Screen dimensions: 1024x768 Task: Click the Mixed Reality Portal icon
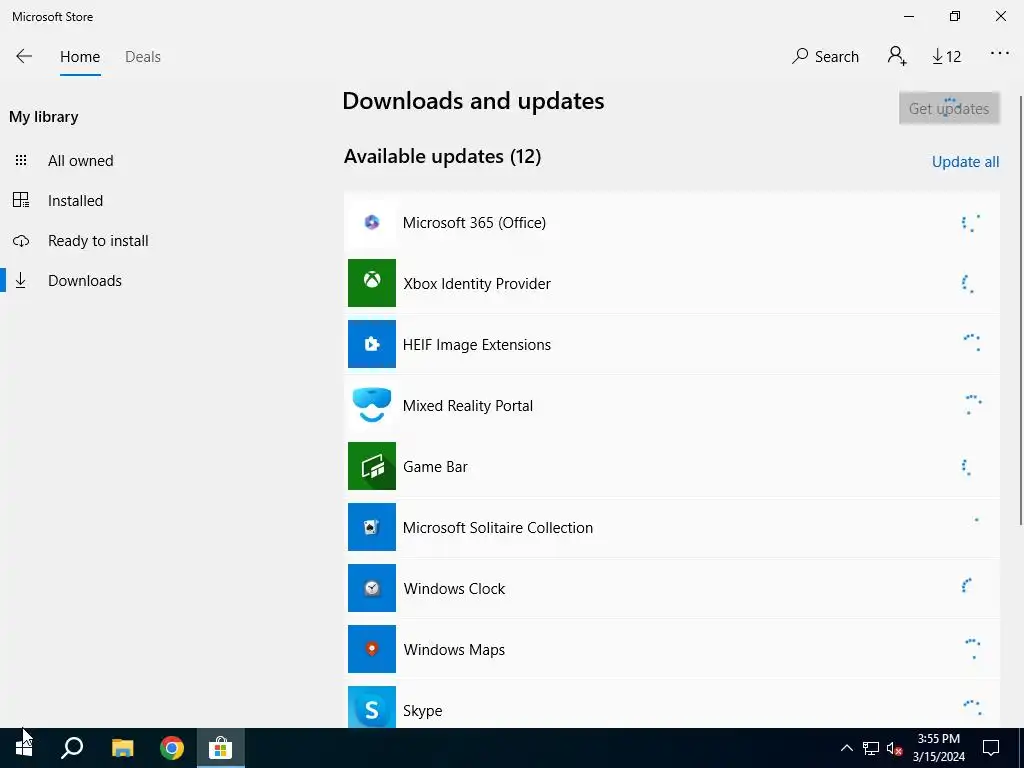pos(372,405)
